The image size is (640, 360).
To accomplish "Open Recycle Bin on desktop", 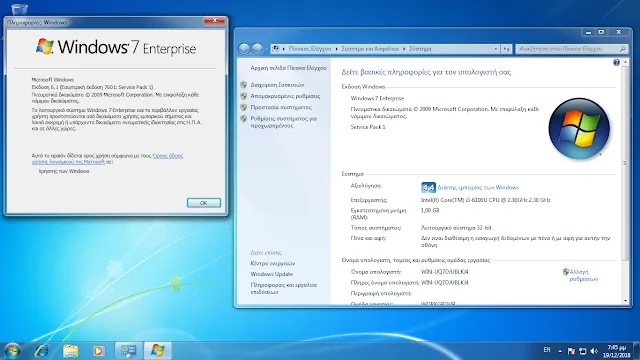I will click(x=19, y=9).
